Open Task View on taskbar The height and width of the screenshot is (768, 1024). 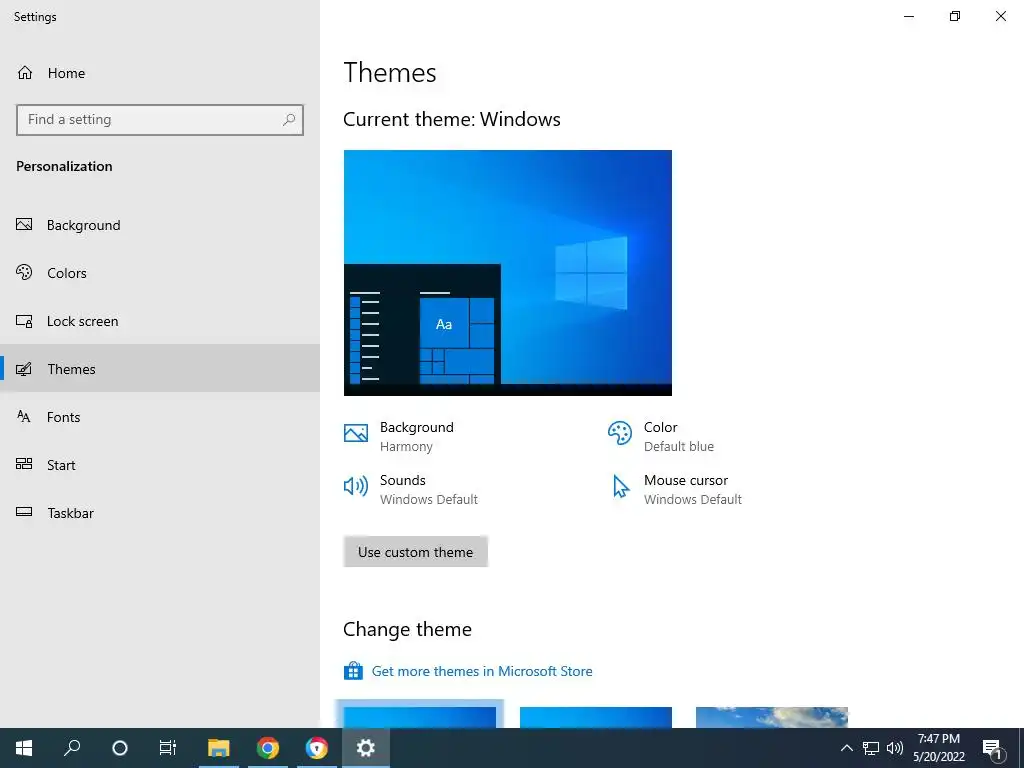click(168, 748)
